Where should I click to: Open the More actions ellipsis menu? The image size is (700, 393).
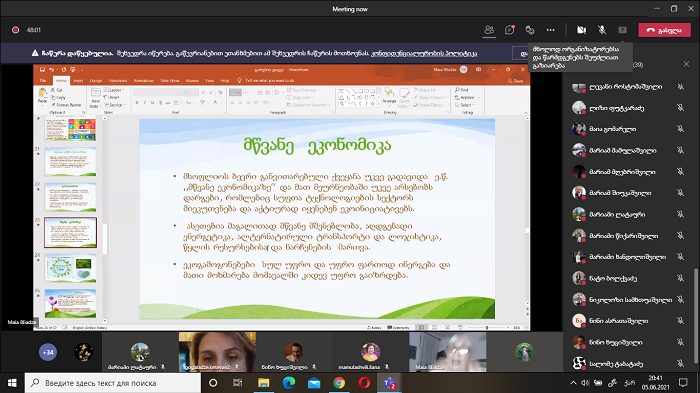coord(550,30)
